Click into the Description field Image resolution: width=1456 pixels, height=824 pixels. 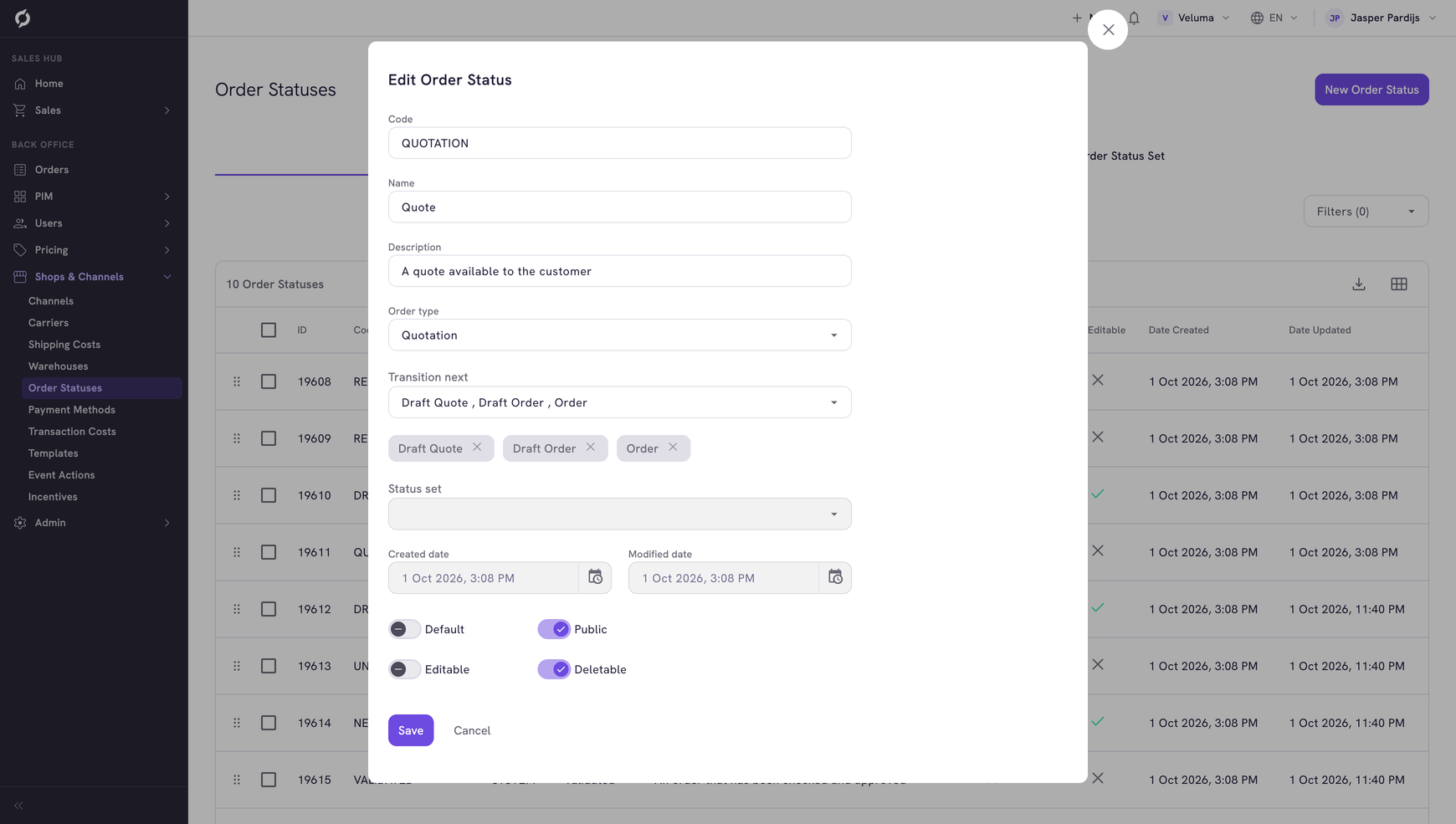tap(620, 271)
